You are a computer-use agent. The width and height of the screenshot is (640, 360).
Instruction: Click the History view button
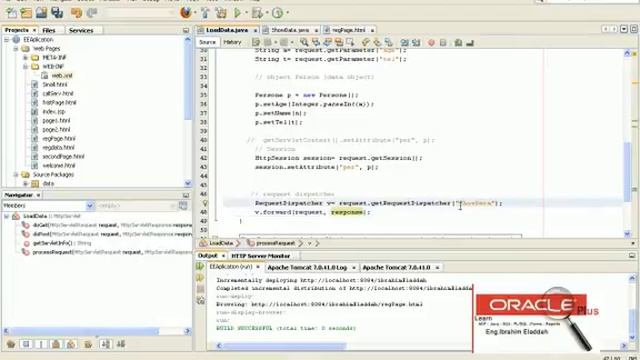click(x=232, y=42)
